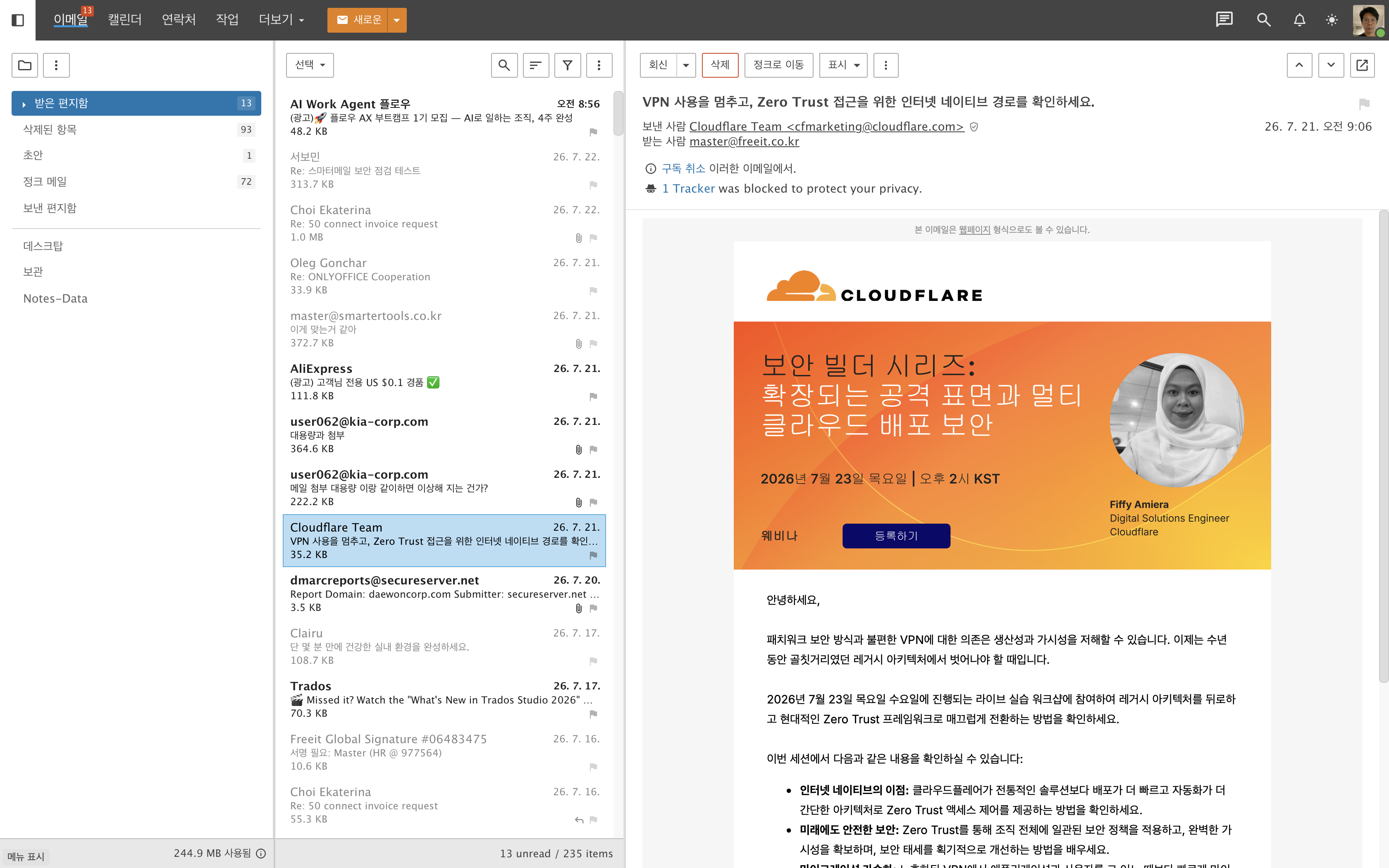Click attachment icon on master@smartertools email

coord(579,344)
